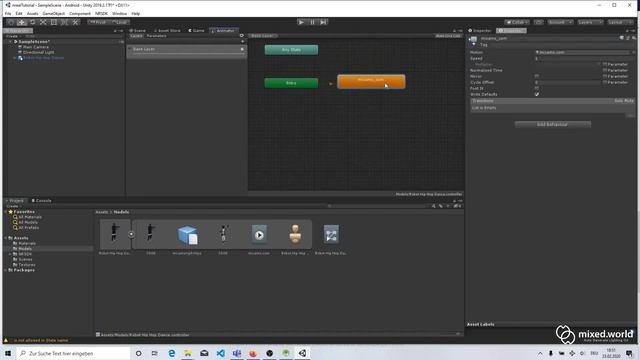Select the custom editor tools icon
This screenshot has height=360, width=640.
tap(75, 22)
